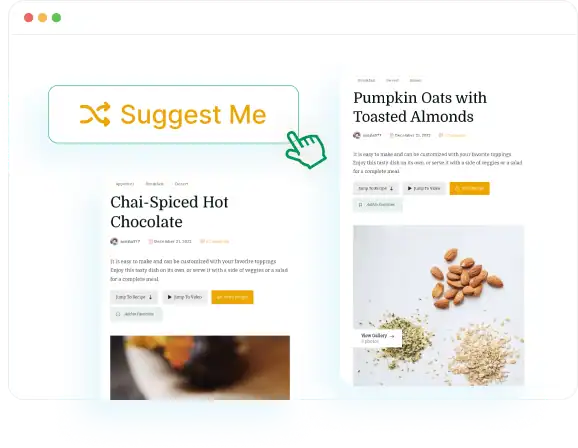Add Chai-Spiced Hot Chocolate to favorites
This screenshot has height=448, width=578.
pos(136,314)
